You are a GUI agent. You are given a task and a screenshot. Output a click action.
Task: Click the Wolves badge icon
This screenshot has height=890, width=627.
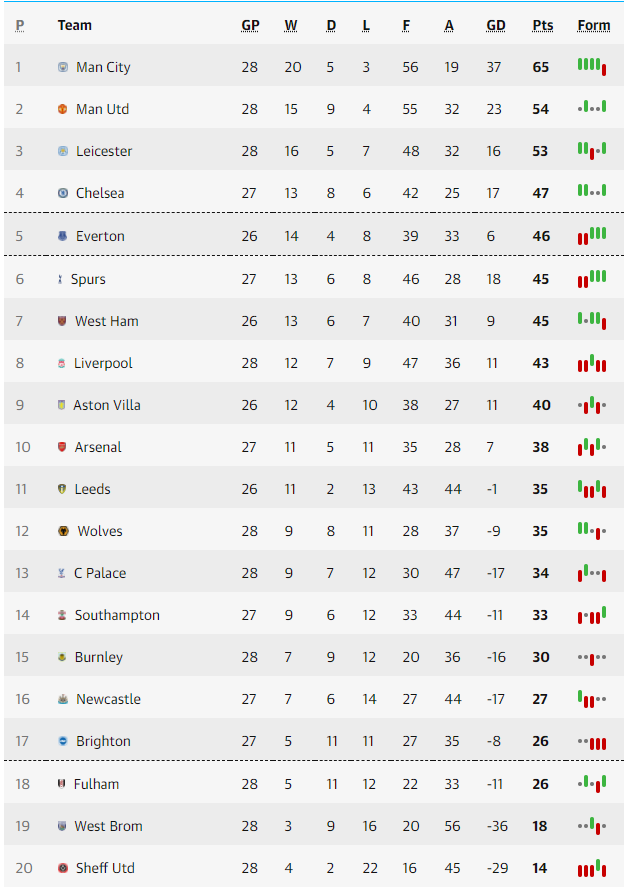(64, 531)
